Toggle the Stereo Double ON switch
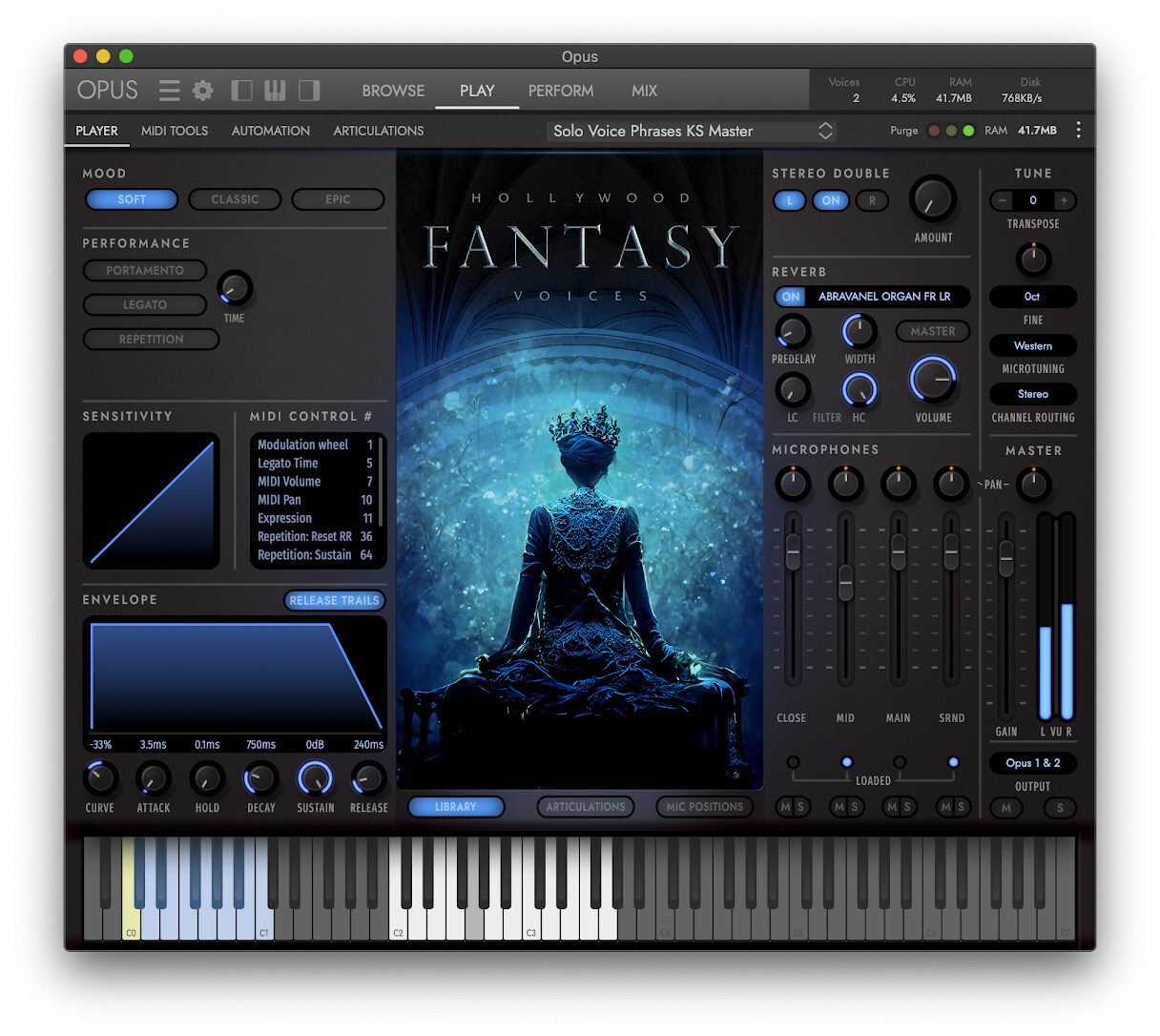The image size is (1160, 1036). coord(831,200)
